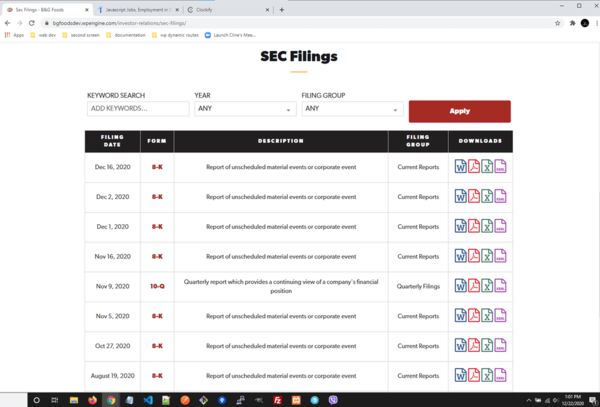This screenshot has width=600, height=407.
Task: Download Word file for Nov 9, 2020 10-Q
Action: point(460,286)
